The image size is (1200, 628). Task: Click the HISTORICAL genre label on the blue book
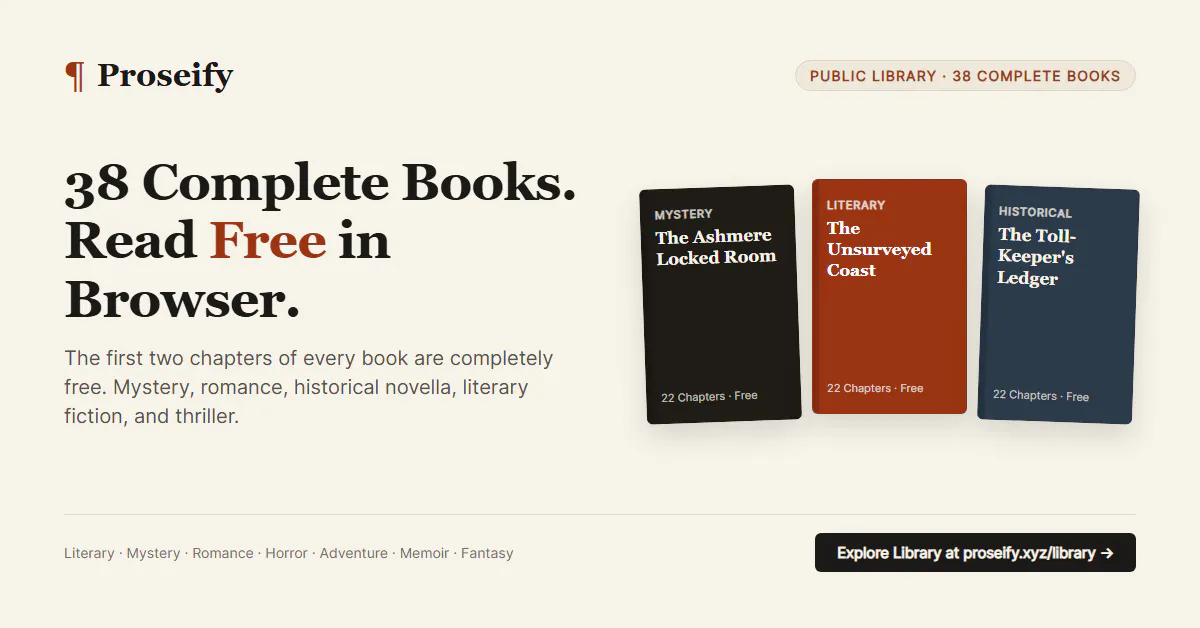coord(1035,212)
